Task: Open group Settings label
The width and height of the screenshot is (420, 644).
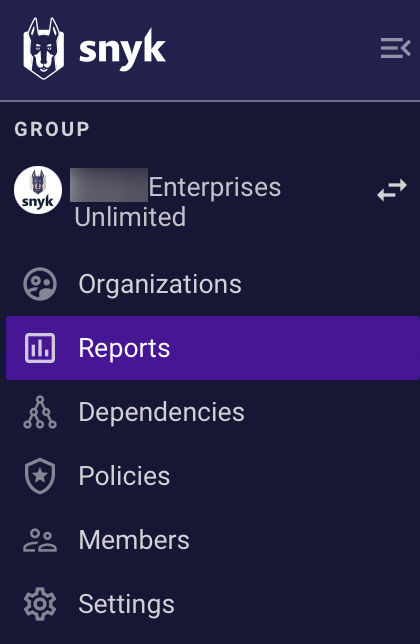Action: pyautogui.click(x=126, y=604)
